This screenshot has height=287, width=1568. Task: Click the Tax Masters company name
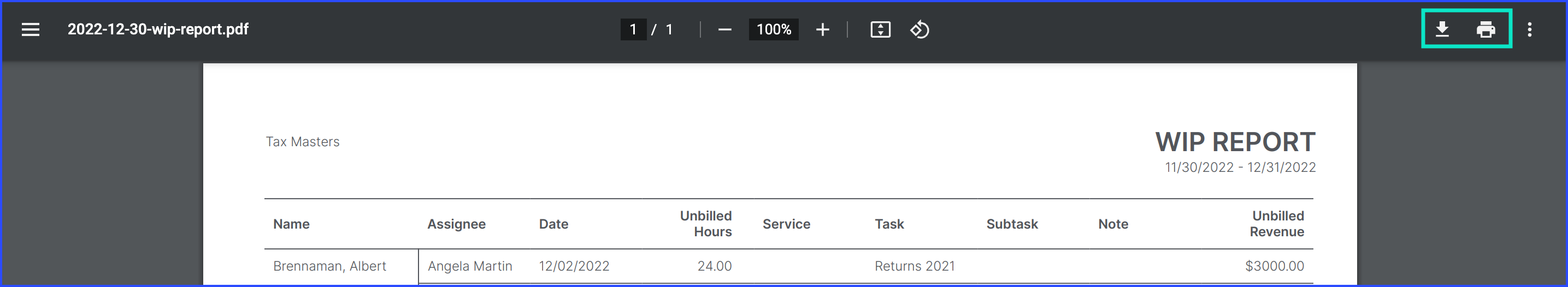(x=303, y=142)
